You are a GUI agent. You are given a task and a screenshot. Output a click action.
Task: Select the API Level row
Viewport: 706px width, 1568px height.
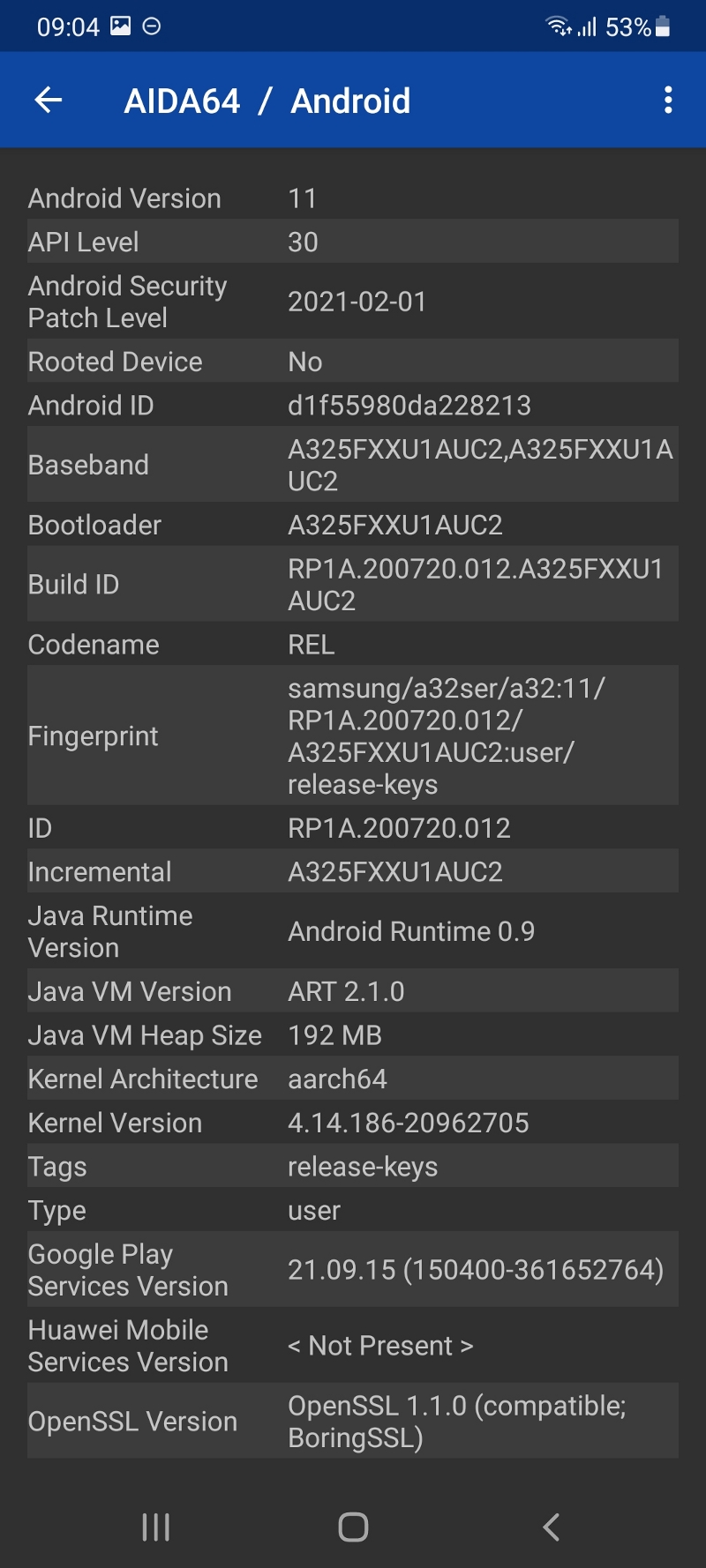pyautogui.click(x=353, y=242)
